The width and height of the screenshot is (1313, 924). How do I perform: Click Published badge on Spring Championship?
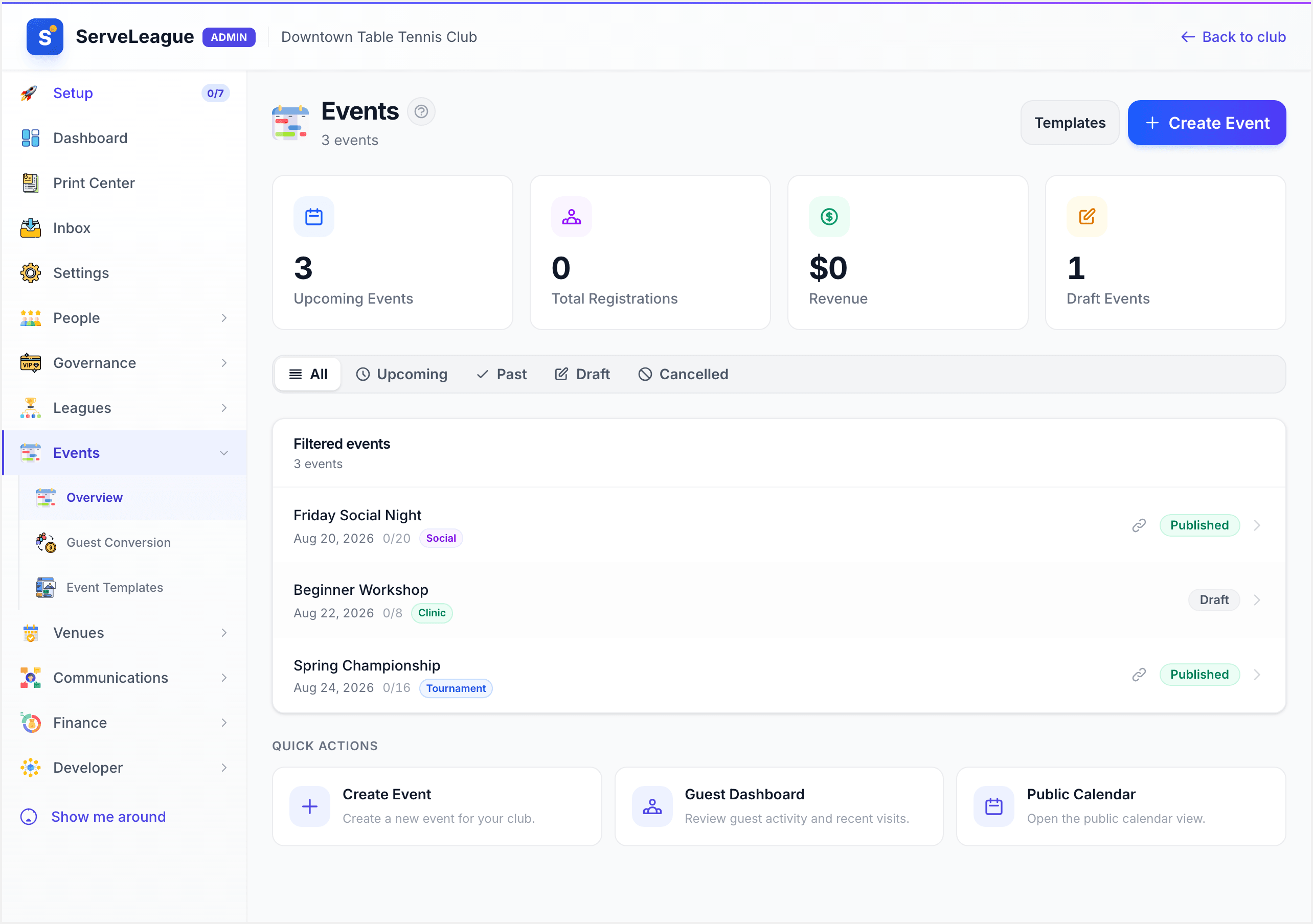tap(1199, 675)
